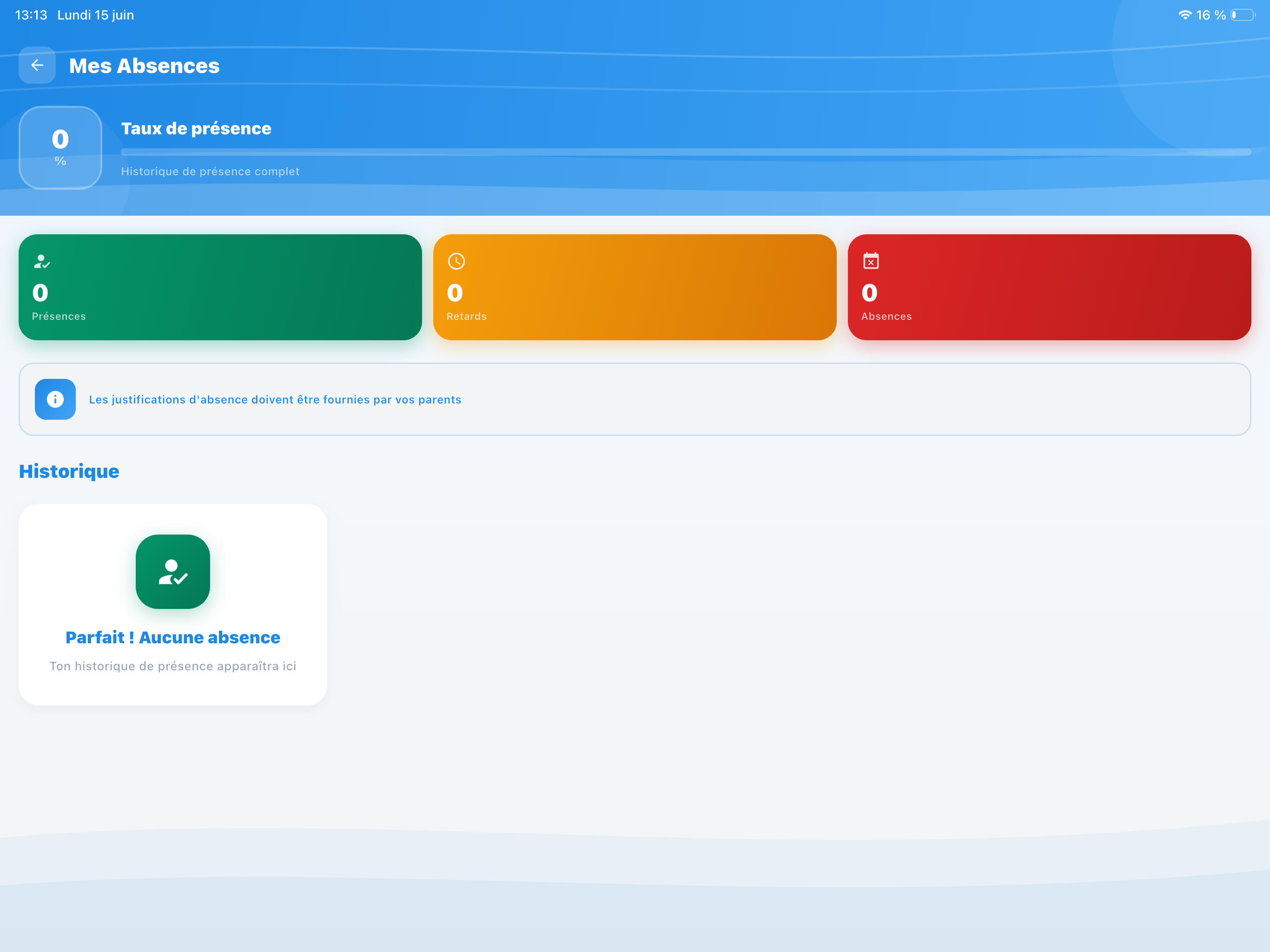Open the Présences green card
This screenshot has height=952, width=1270.
tap(220, 287)
